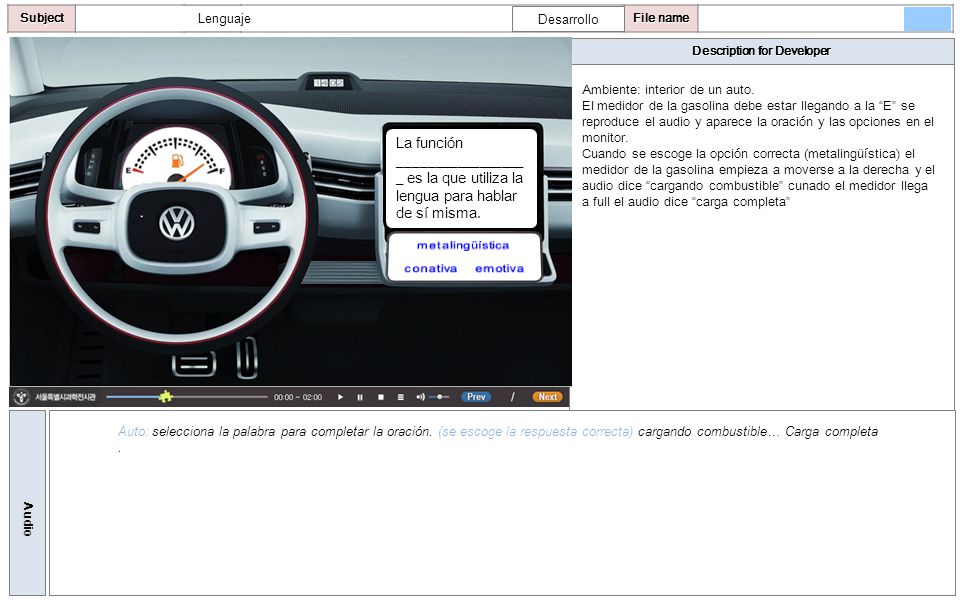Click the vertical 'Audio' label
This screenshot has height=600, width=960.
[28, 519]
